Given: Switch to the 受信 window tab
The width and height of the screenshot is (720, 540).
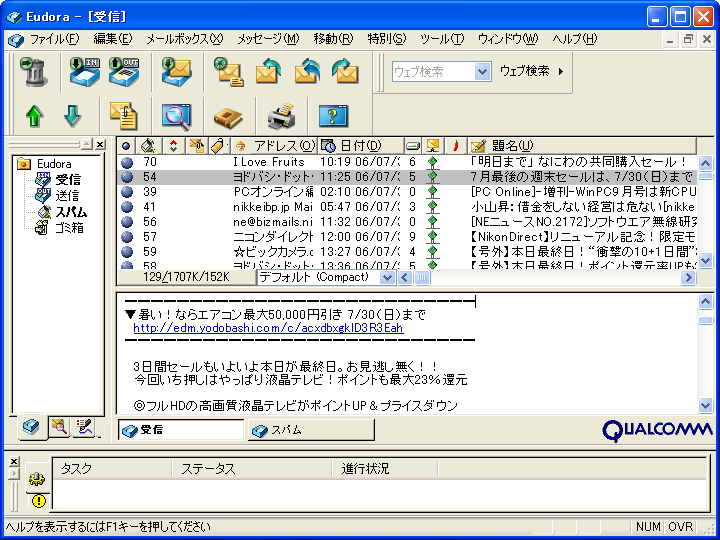Looking at the screenshot, I should [x=180, y=430].
